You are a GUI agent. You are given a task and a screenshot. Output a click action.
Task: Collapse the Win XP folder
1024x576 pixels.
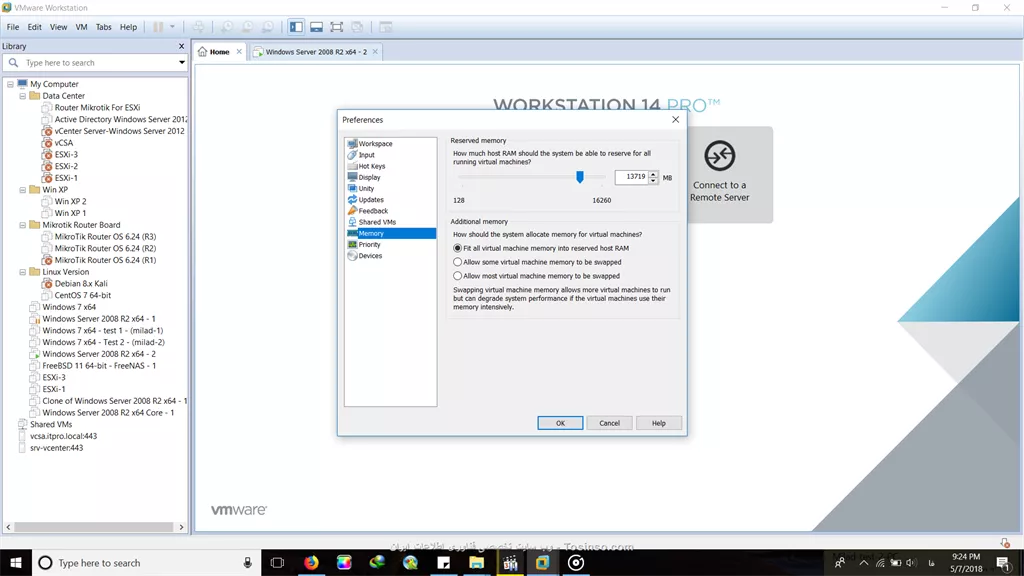pos(23,190)
